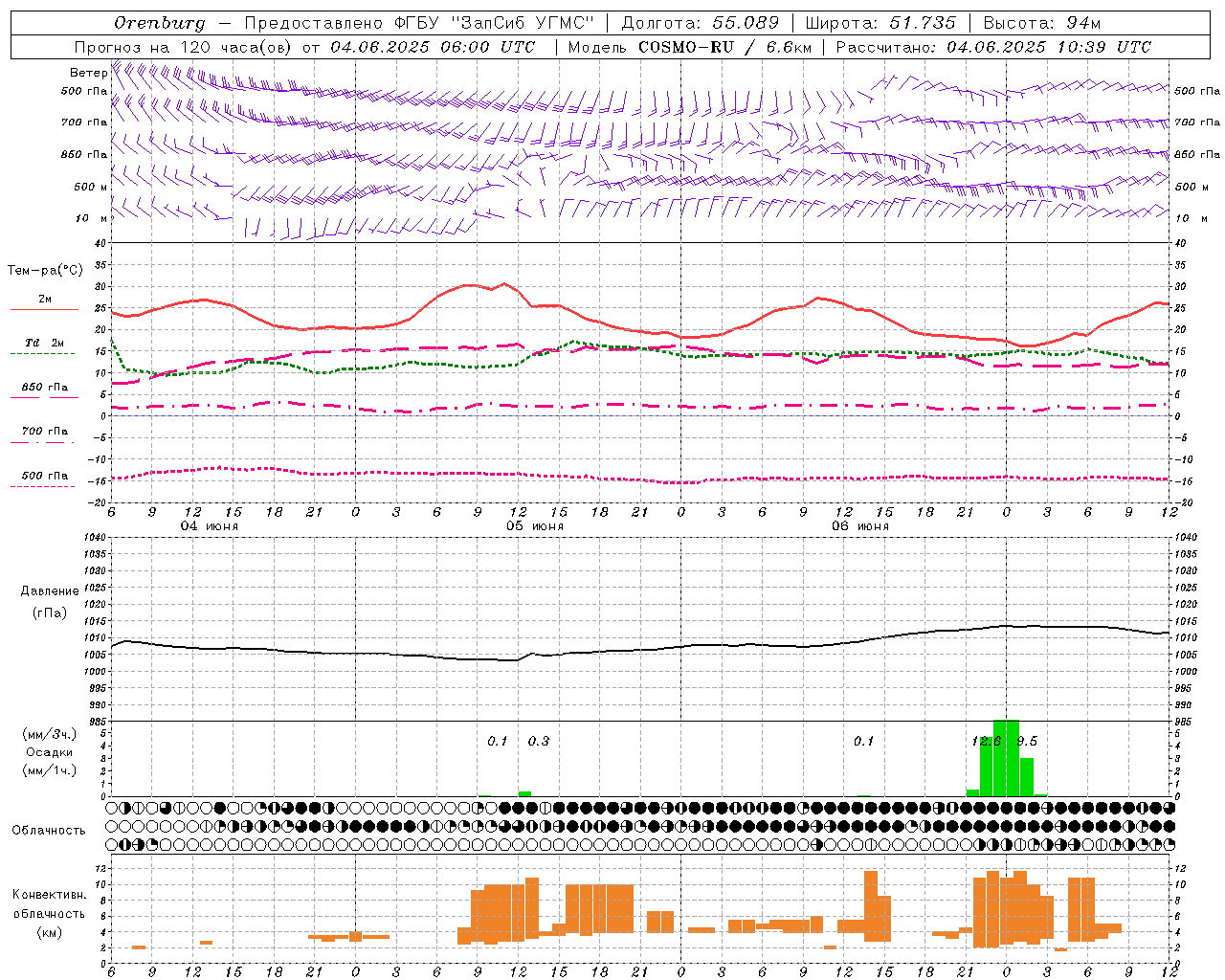This screenshot has height=980, width=1225.
Task: Select the text Предоставлено ФГБУ "ЗапСиб УГМС"
Action: tap(419, 23)
